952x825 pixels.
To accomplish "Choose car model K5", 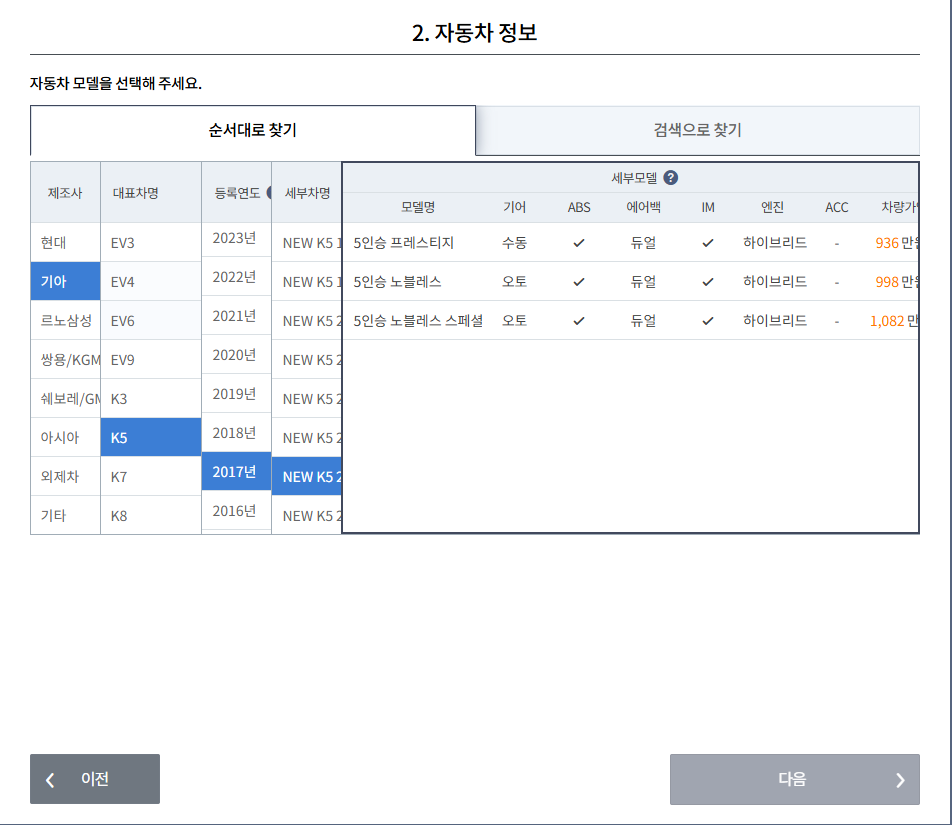I will (x=151, y=437).
